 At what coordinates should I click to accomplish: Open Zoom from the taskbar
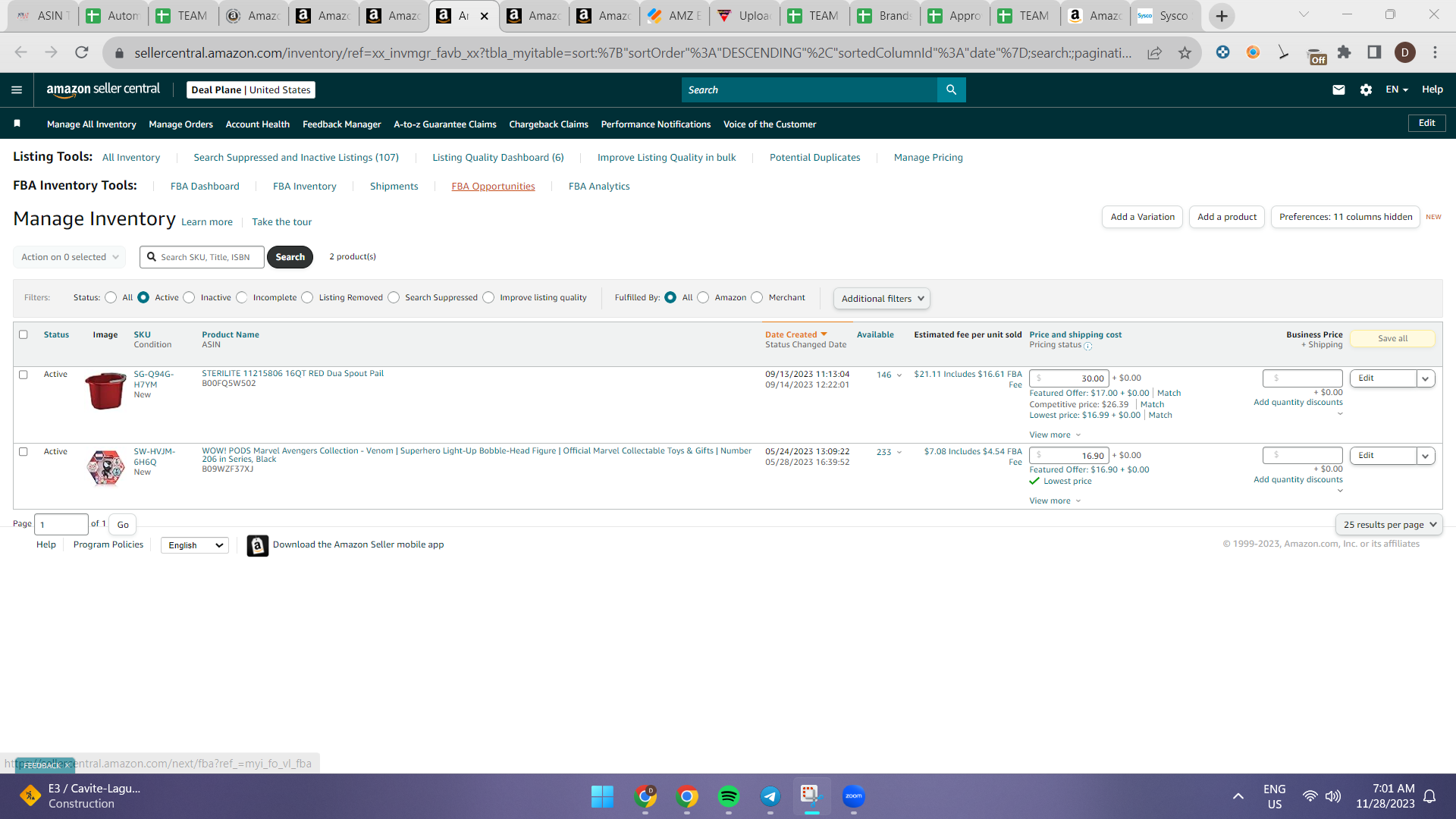pos(854,796)
